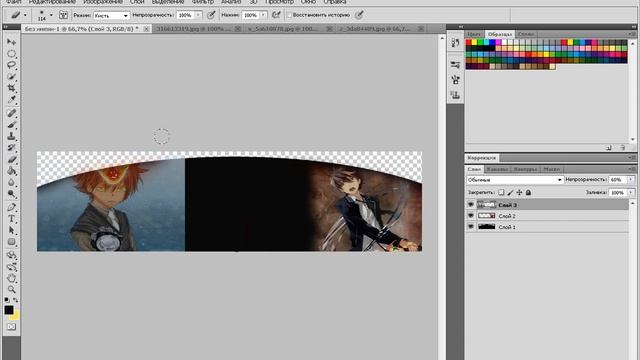Select the Hand tool

point(11,278)
